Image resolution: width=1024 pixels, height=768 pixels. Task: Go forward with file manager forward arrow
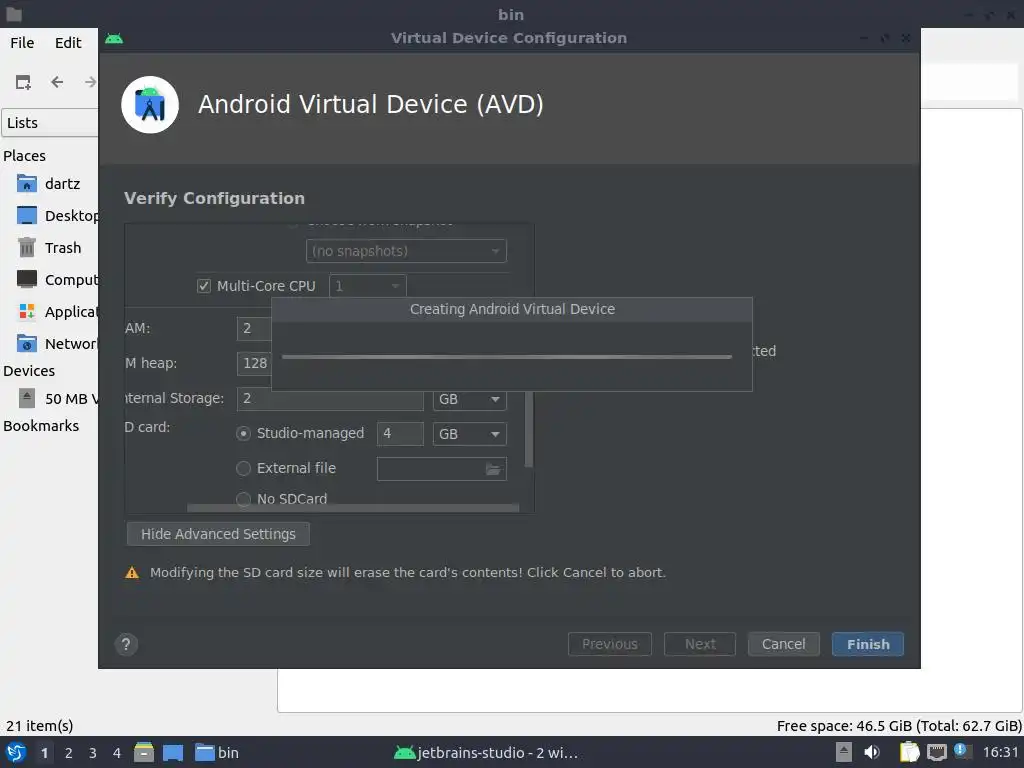coord(90,82)
